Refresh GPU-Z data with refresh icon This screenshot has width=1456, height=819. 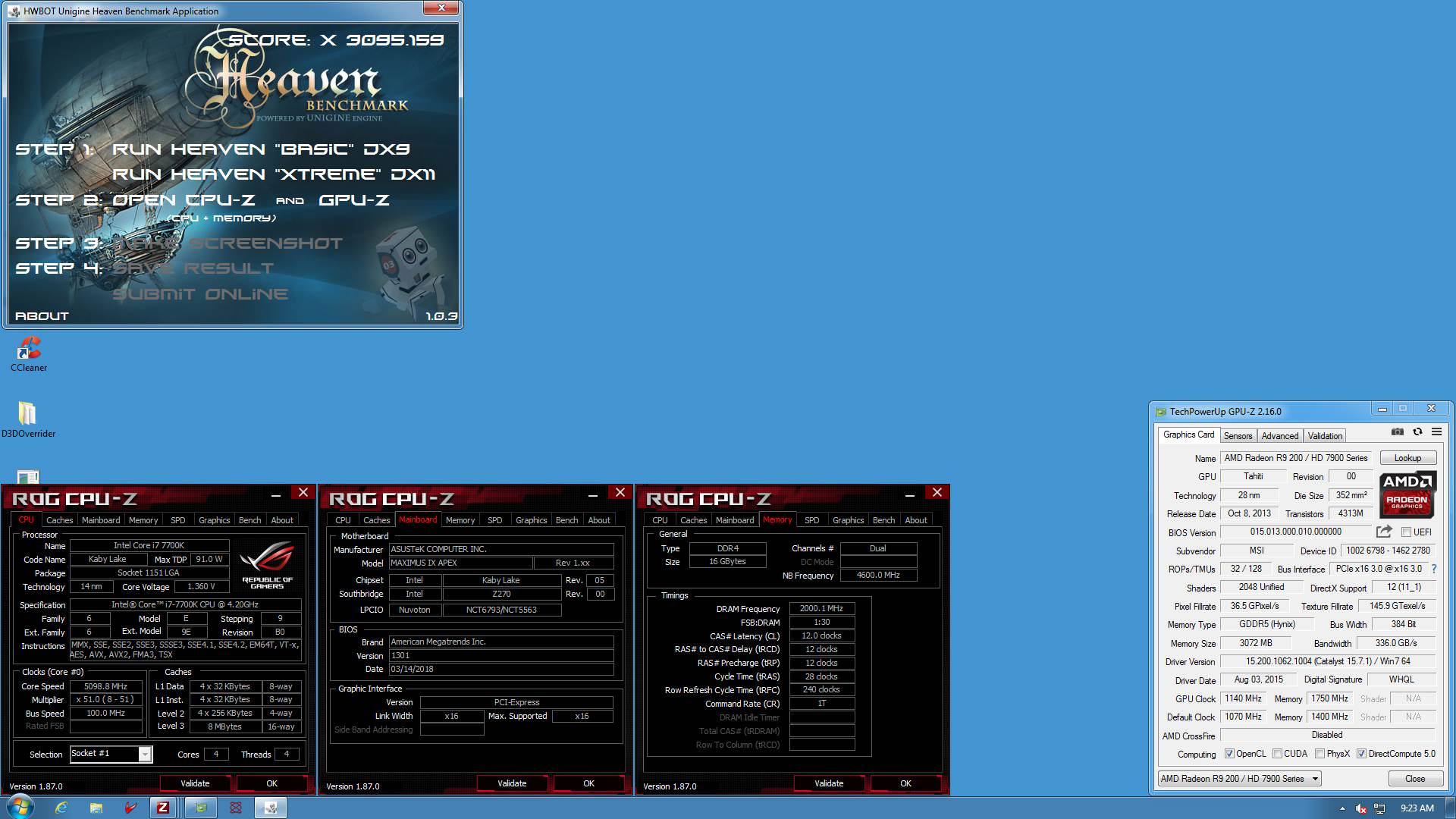click(x=1417, y=432)
